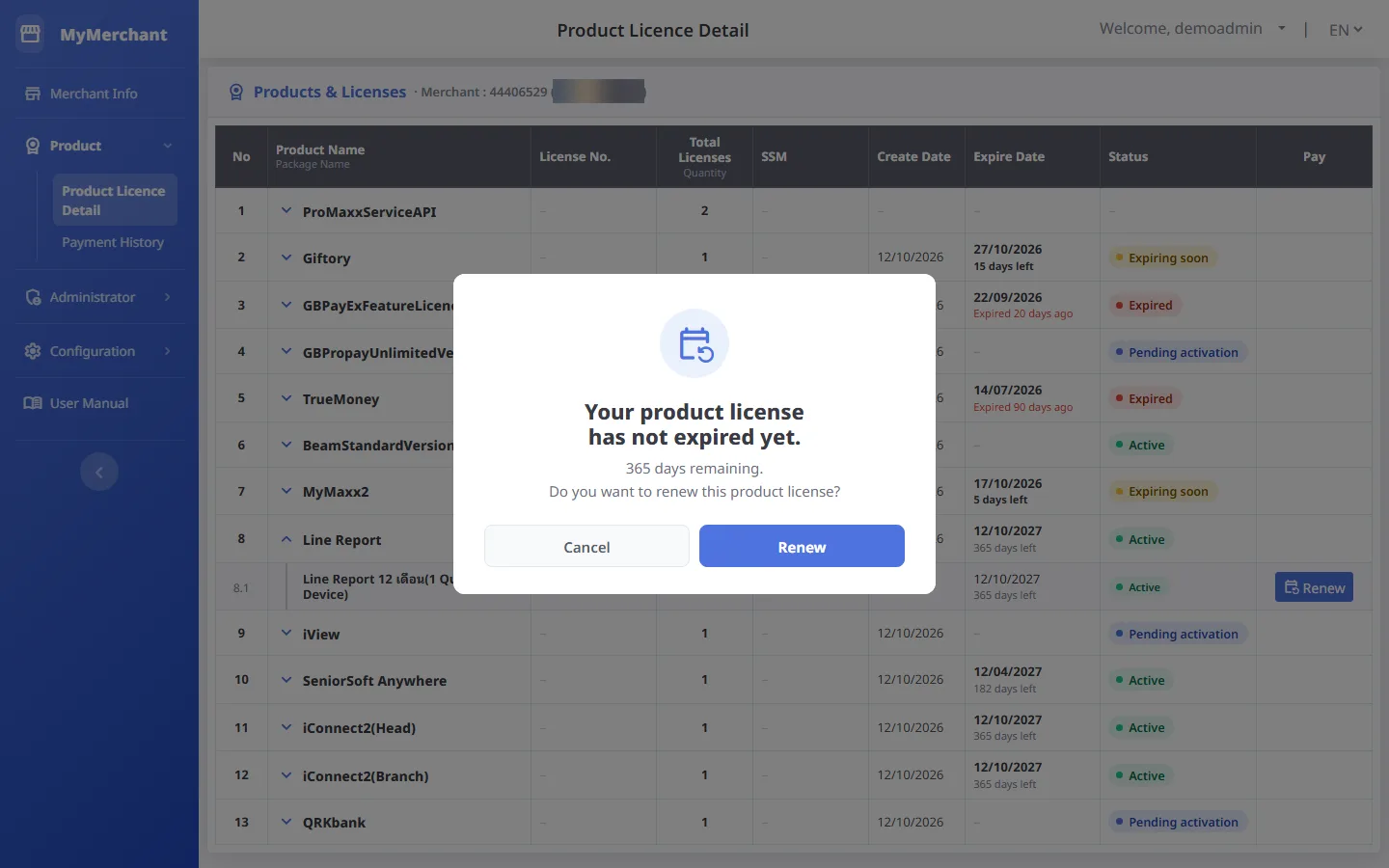The height and width of the screenshot is (868, 1389).
Task: Expand the GBPropayUnlimitedVersion row chevron
Action: (x=286, y=351)
